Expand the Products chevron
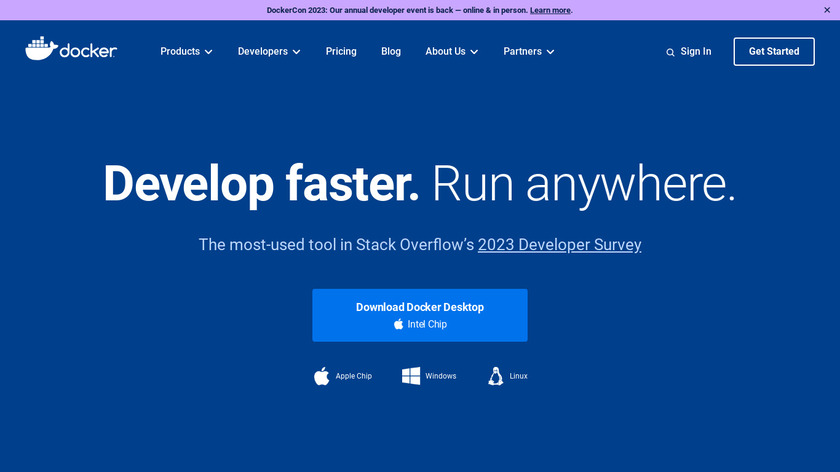The width and height of the screenshot is (840, 472). 208,52
